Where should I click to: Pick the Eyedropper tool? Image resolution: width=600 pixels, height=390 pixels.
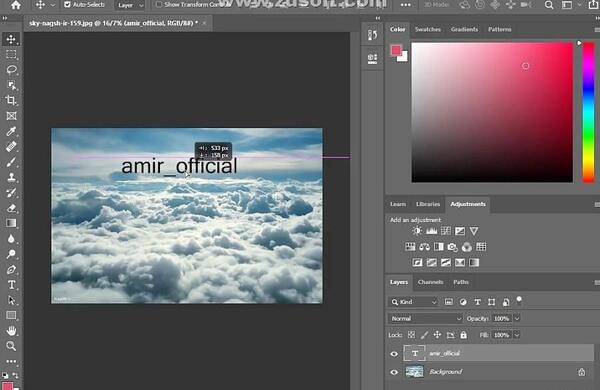[11, 131]
